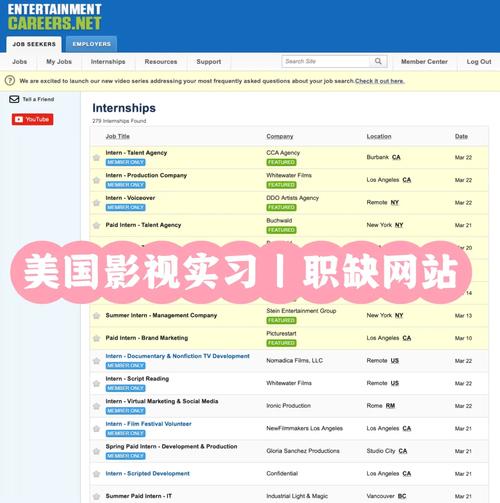The image size is (500, 503).
Task: Click Log Out
Action: tap(479, 62)
